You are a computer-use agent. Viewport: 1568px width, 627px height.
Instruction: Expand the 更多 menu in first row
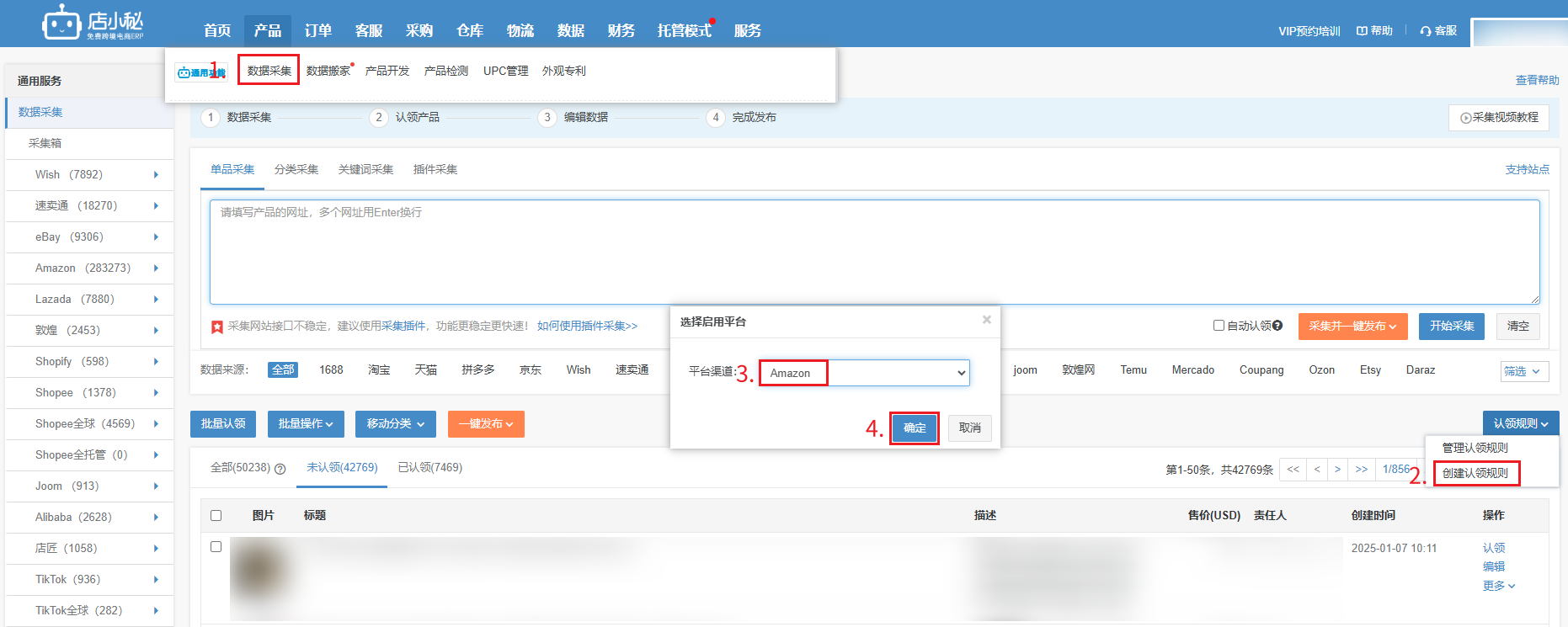click(1499, 586)
